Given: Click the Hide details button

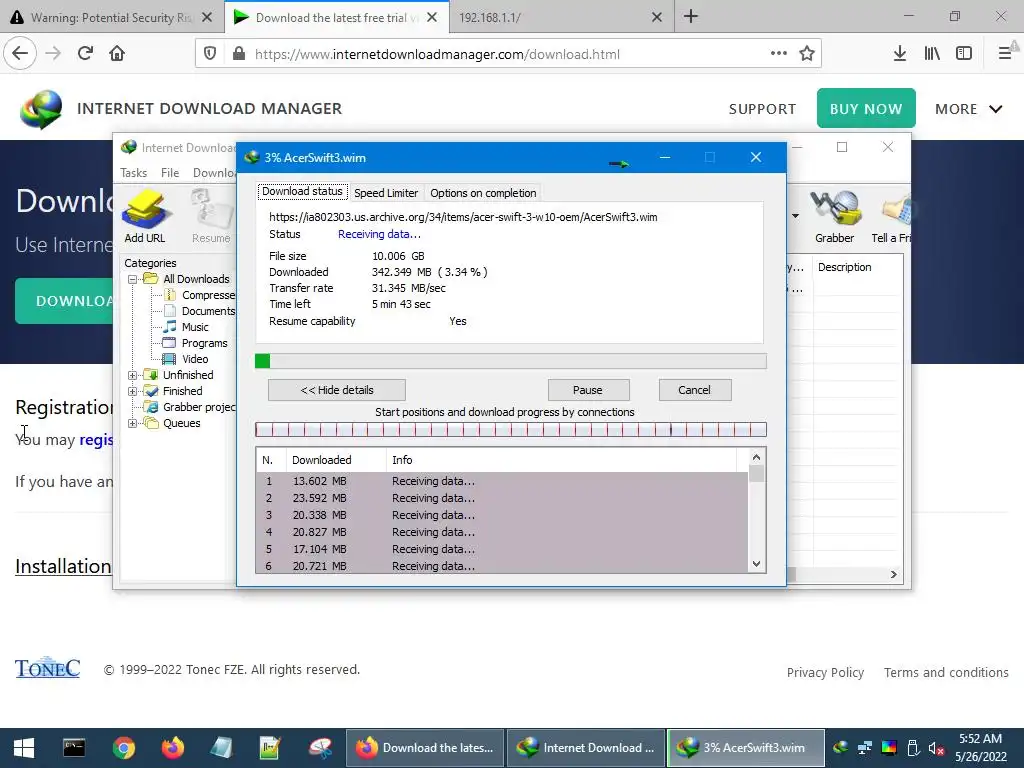Looking at the screenshot, I should [337, 390].
